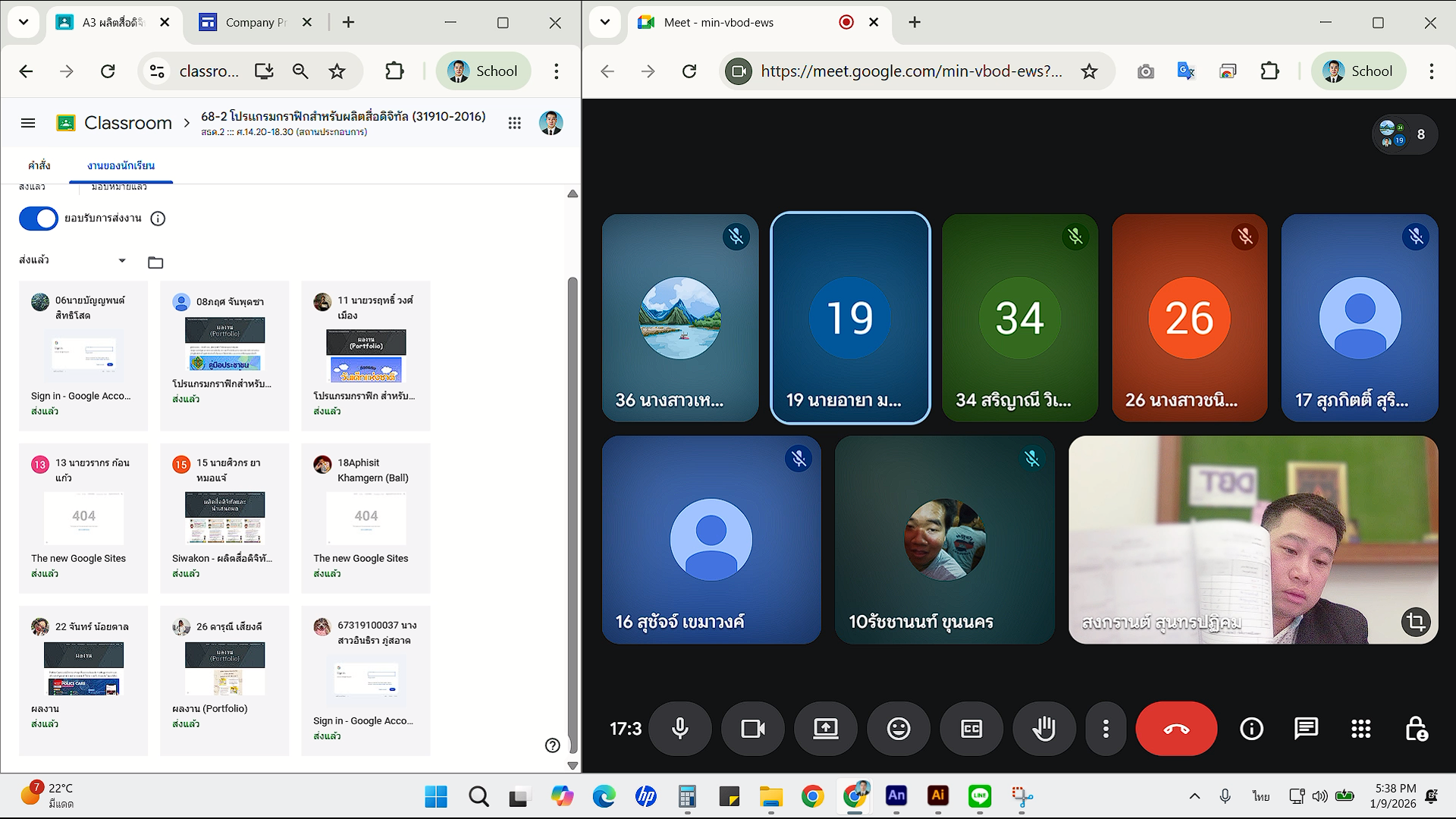Screen dimensions: 1456x819
Task: Open Chrome menu in left window
Action: [557, 71]
